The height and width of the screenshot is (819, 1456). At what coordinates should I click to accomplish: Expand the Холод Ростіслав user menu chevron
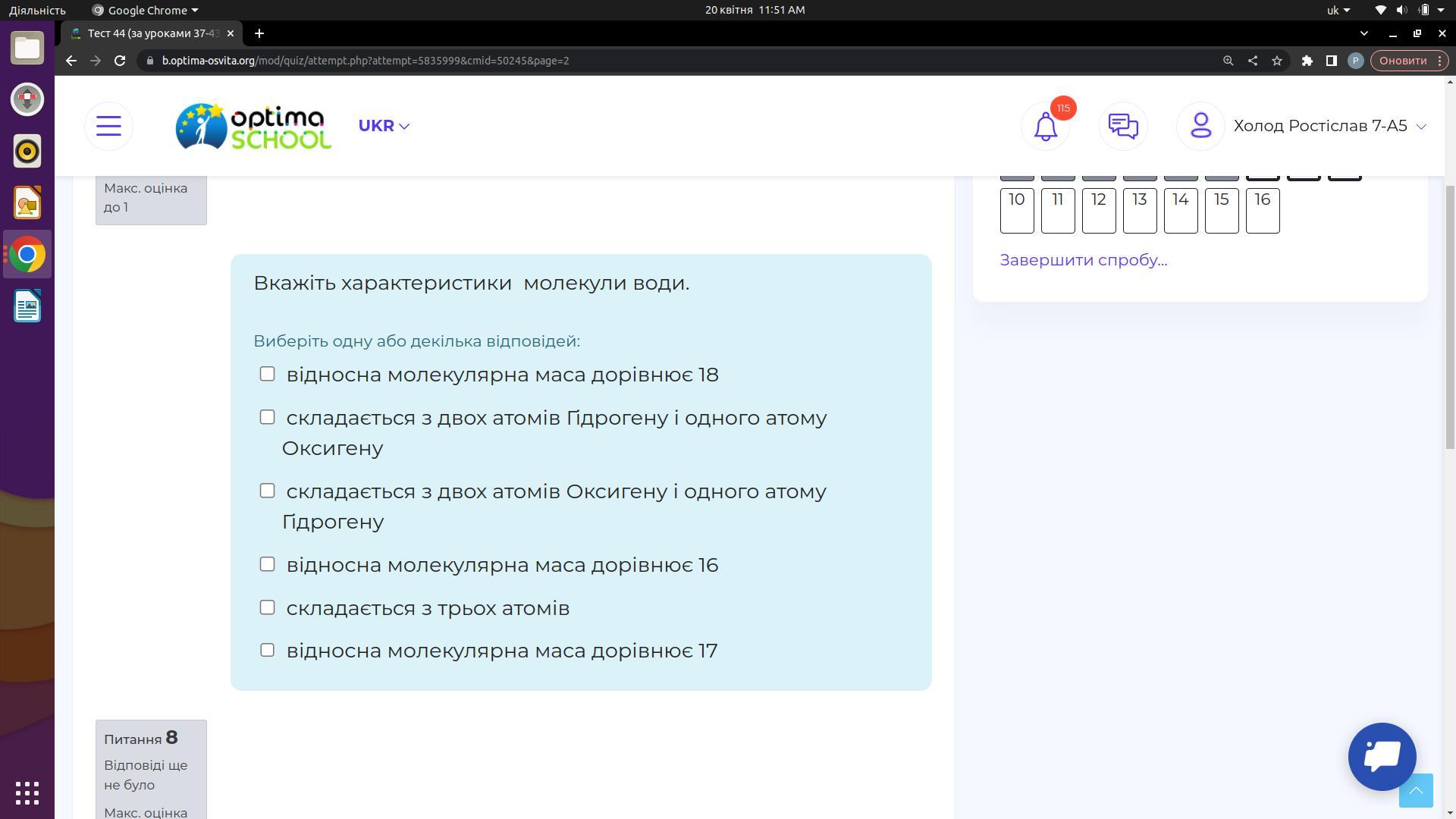tap(1421, 127)
